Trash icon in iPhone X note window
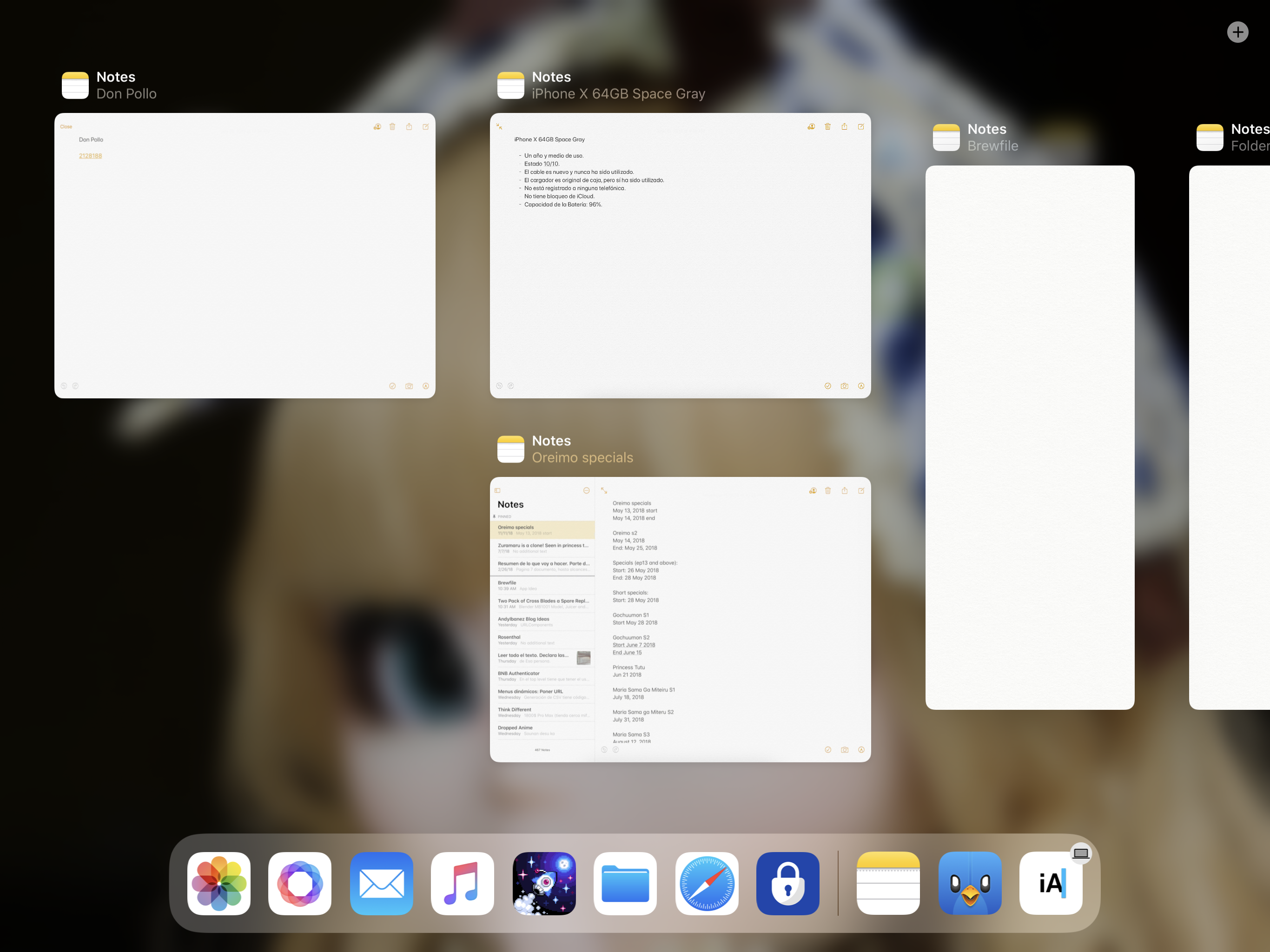Viewport: 1270px width, 952px height. pyautogui.click(x=828, y=127)
